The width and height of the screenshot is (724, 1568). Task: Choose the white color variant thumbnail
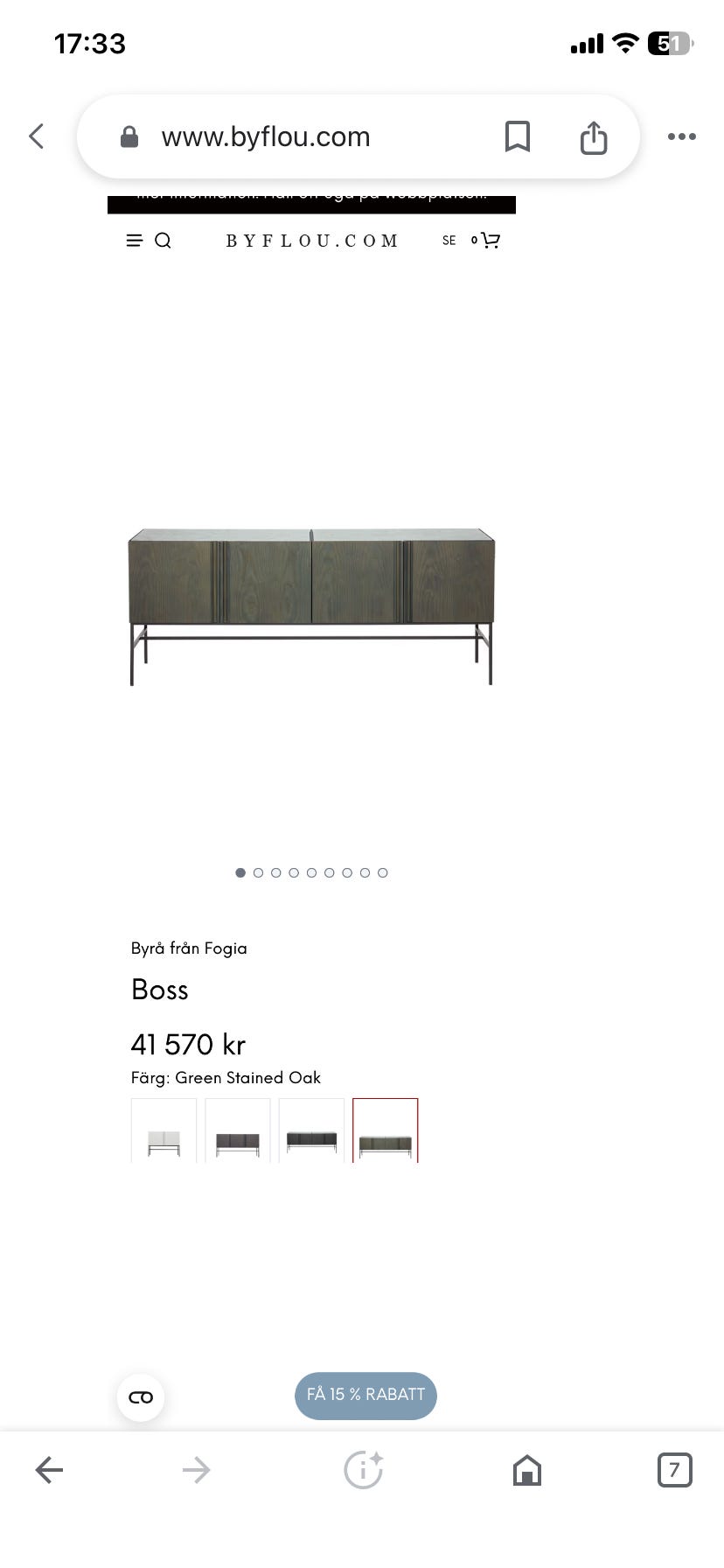tap(164, 1132)
